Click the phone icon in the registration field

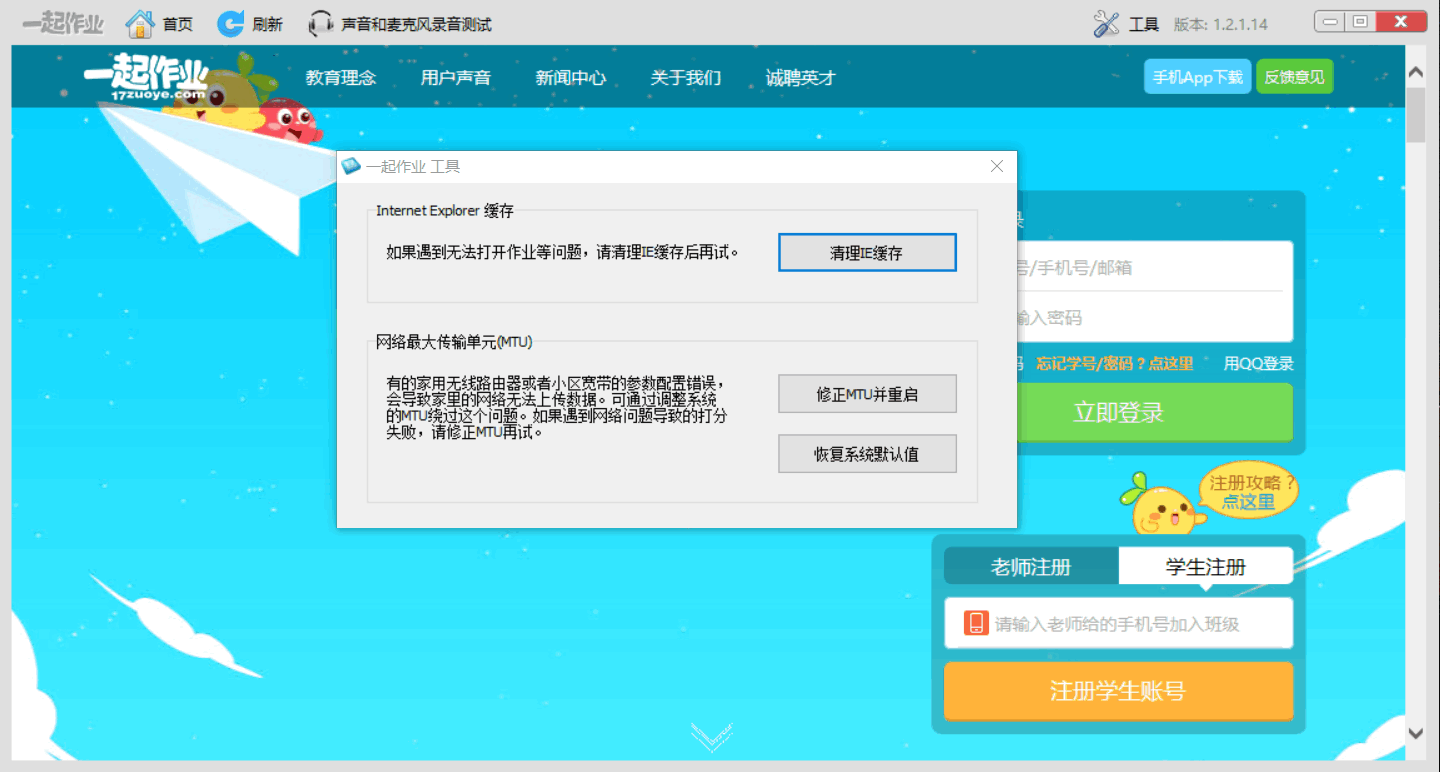976,623
